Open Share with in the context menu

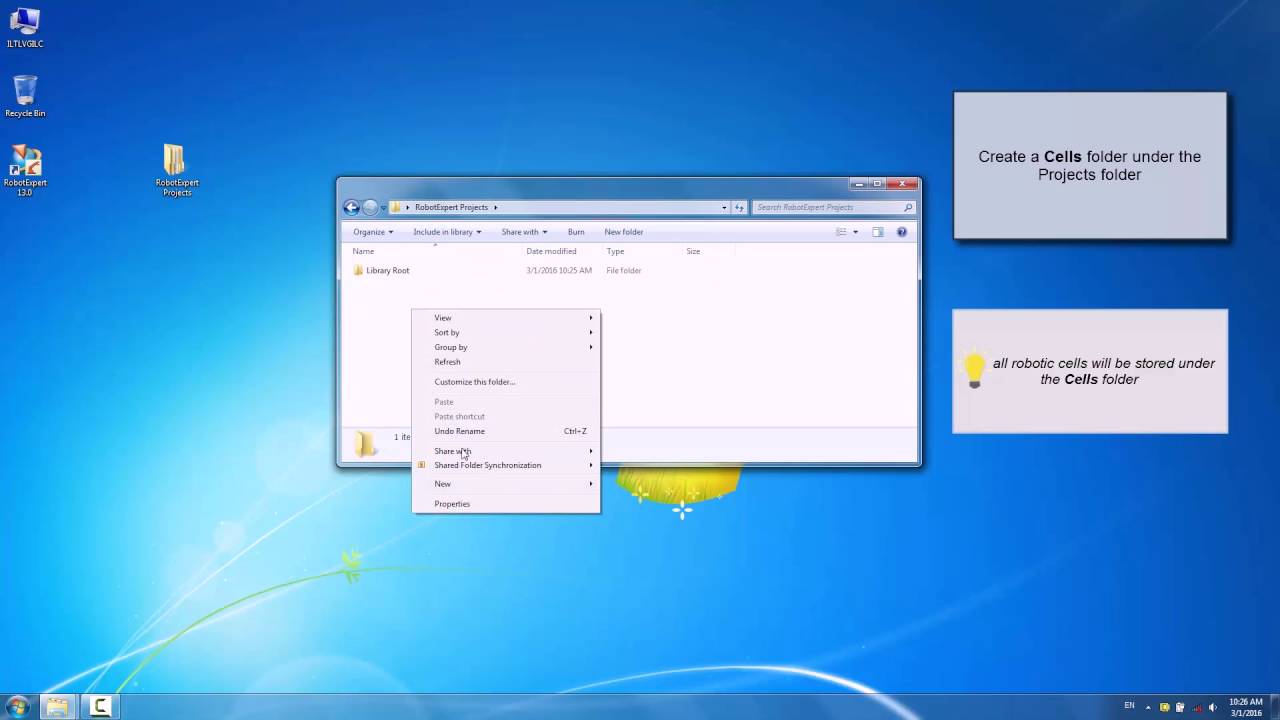coord(506,451)
